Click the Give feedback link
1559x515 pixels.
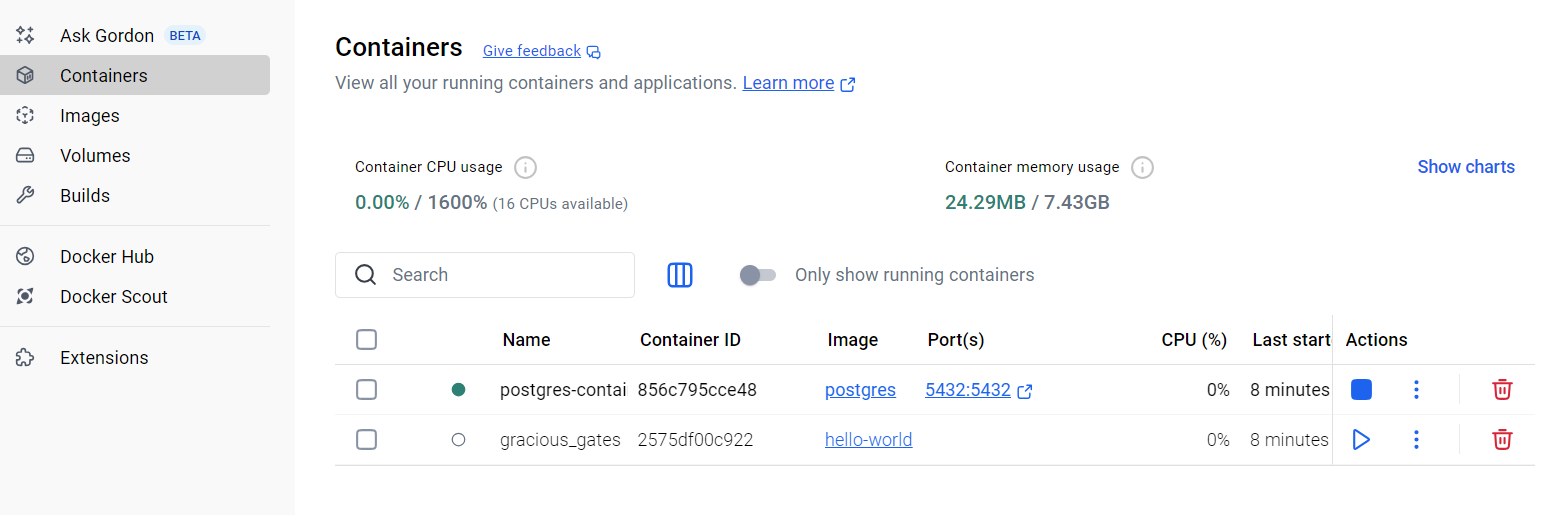(532, 51)
